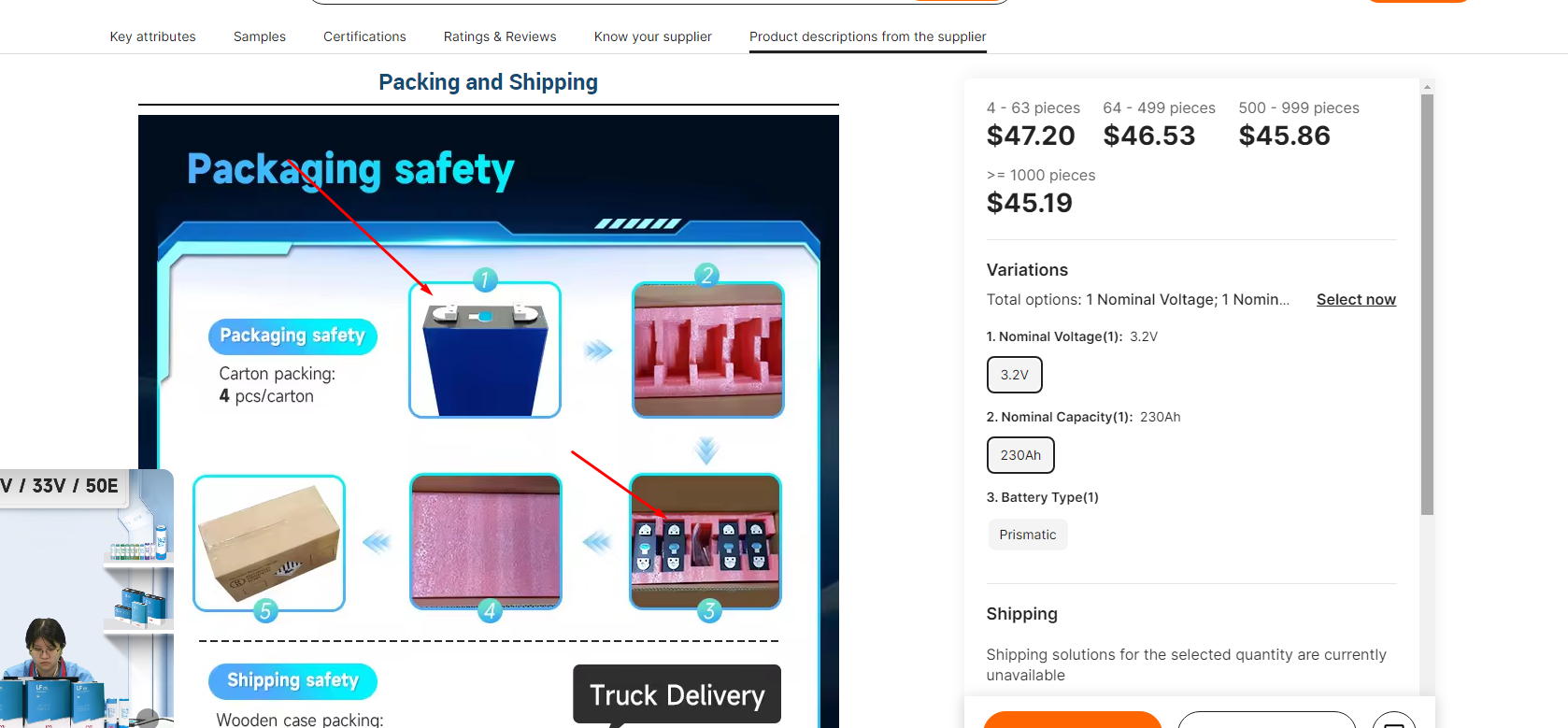The height and width of the screenshot is (728, 1568).
Task: Select the 3.2V nominal voltage option
Action: pos(1014,375)
